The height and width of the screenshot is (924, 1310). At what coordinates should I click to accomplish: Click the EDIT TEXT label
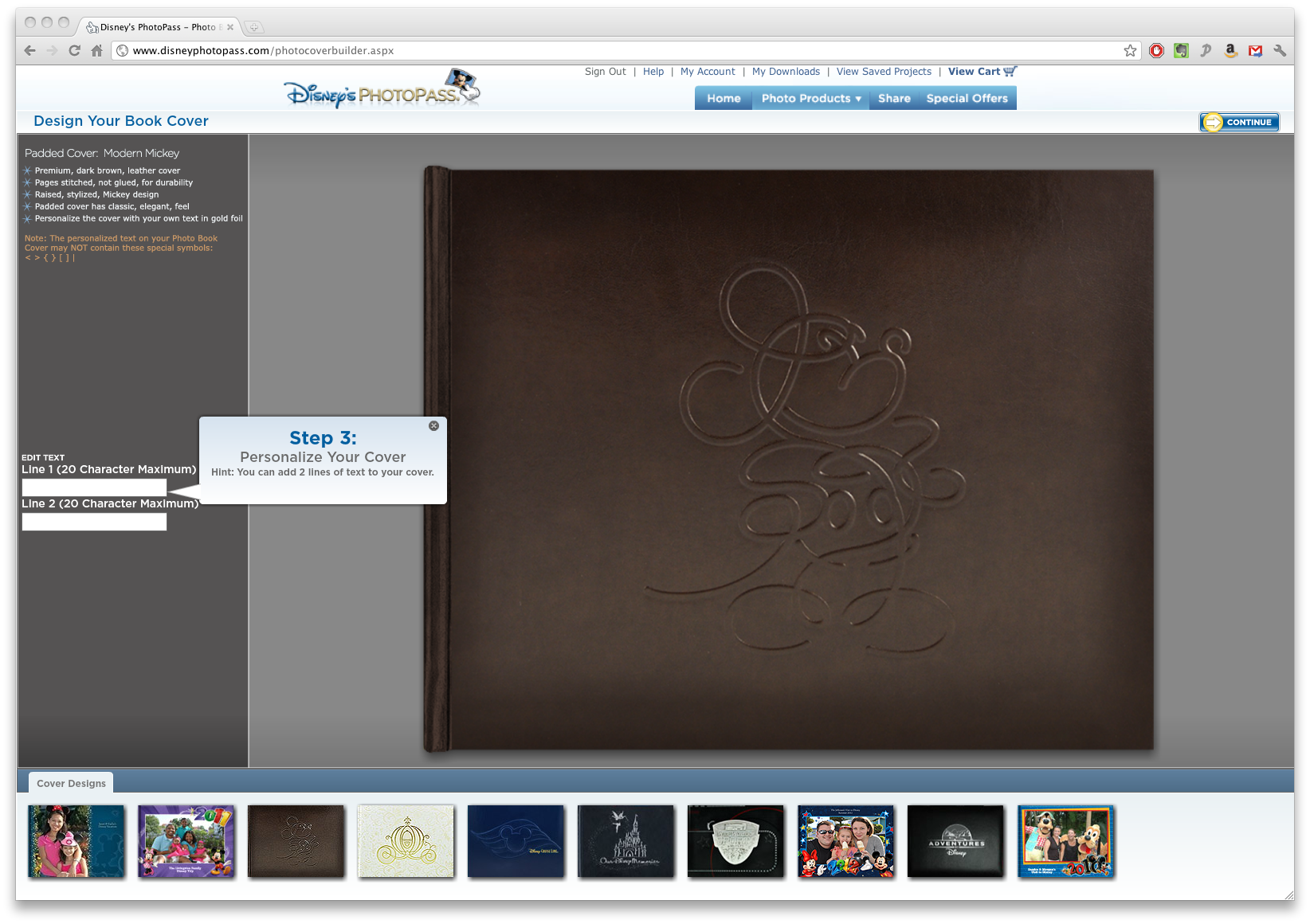[x=43, y=458]
